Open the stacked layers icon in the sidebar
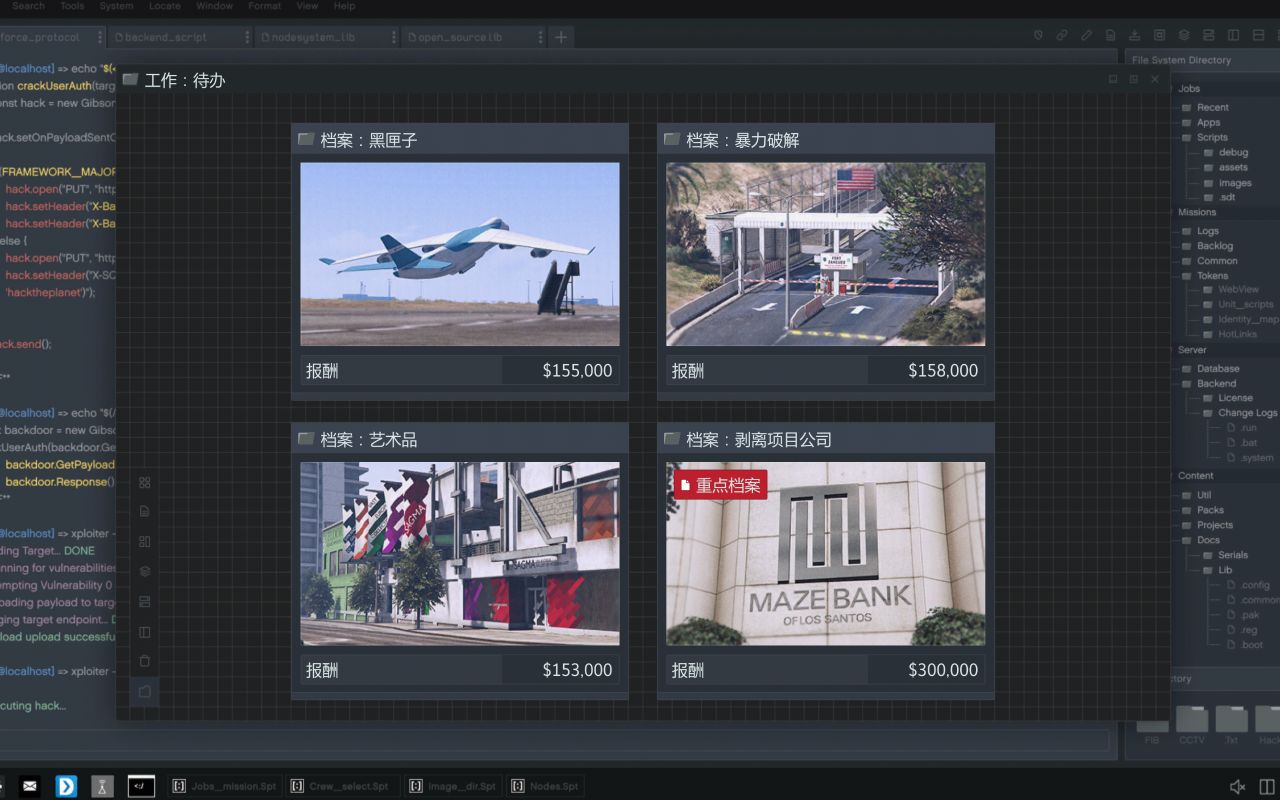Viewport: 1280px width, 800px height. coord(145,572)
